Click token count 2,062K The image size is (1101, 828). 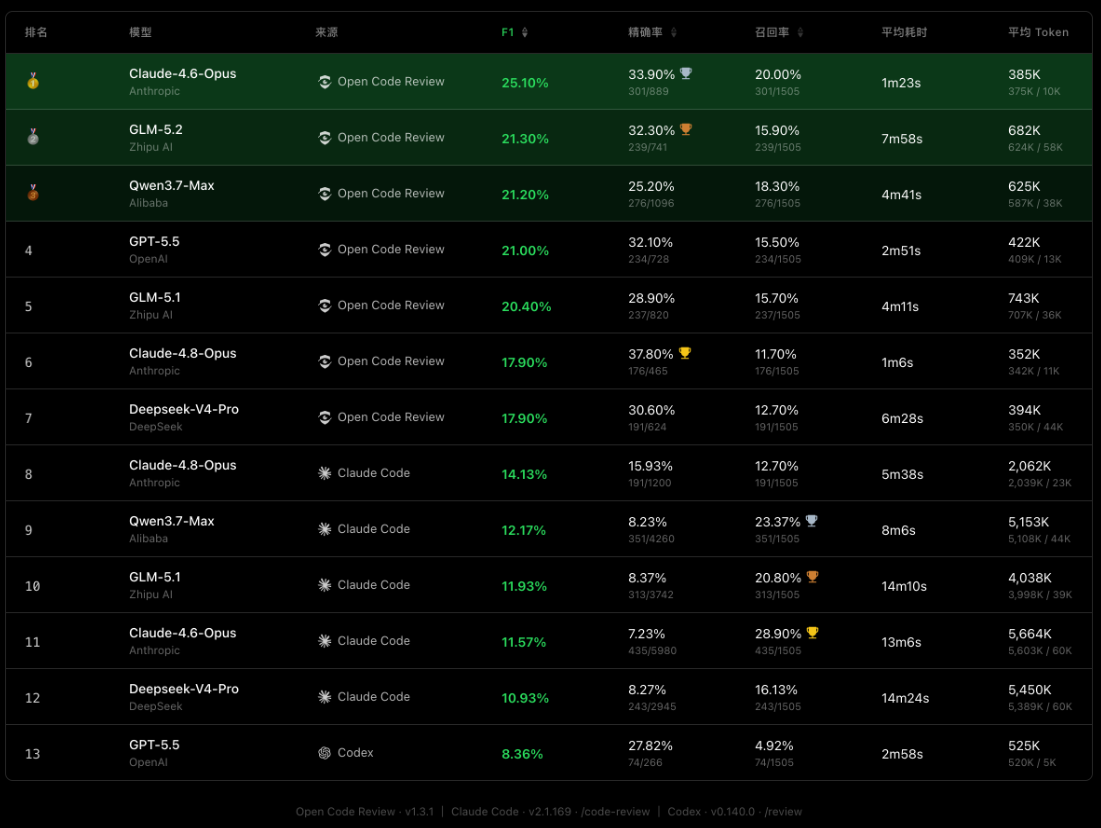[x=1029, y=466]
